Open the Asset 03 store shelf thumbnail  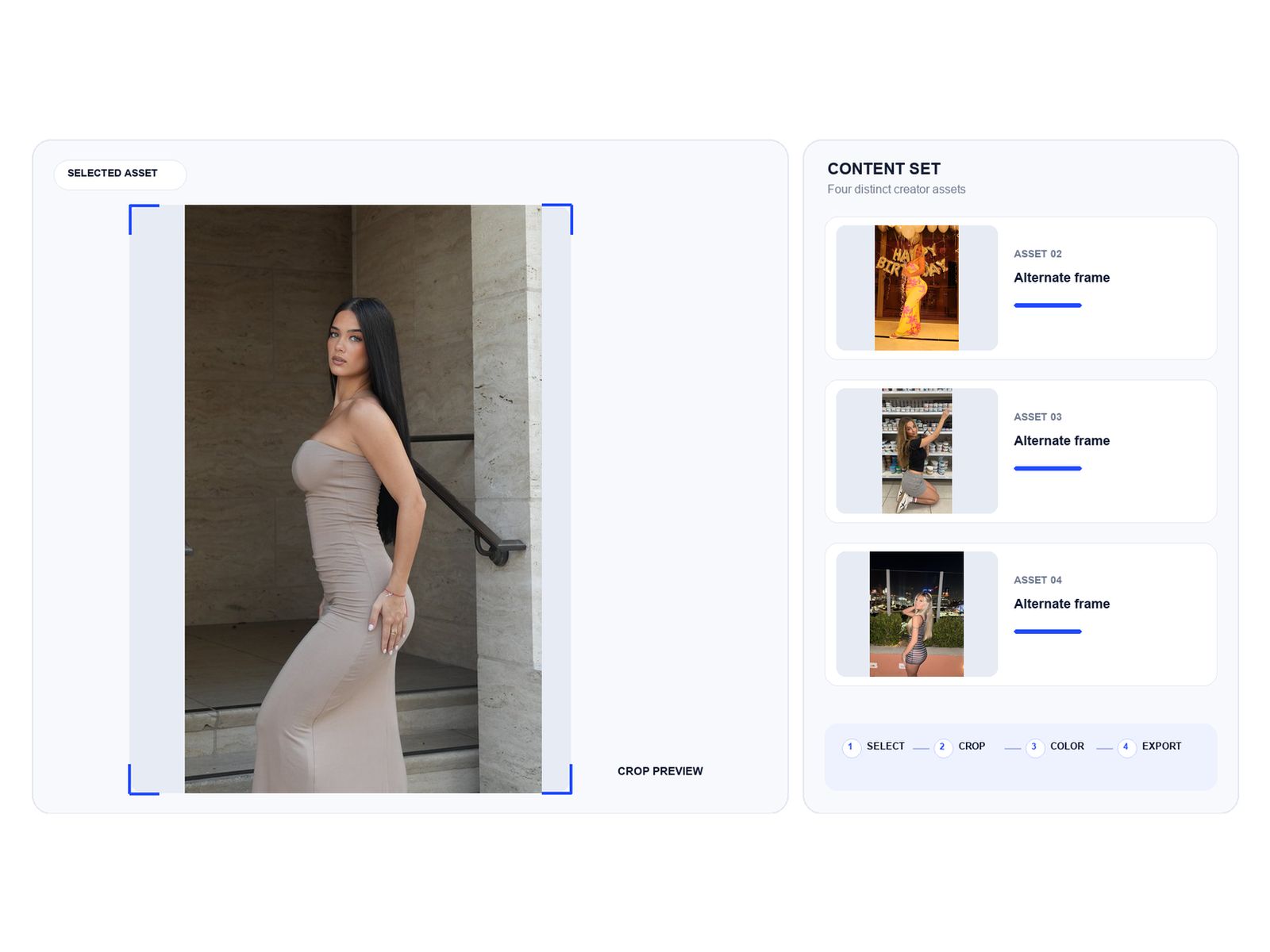pyautogui.click(x=917, y=451)
